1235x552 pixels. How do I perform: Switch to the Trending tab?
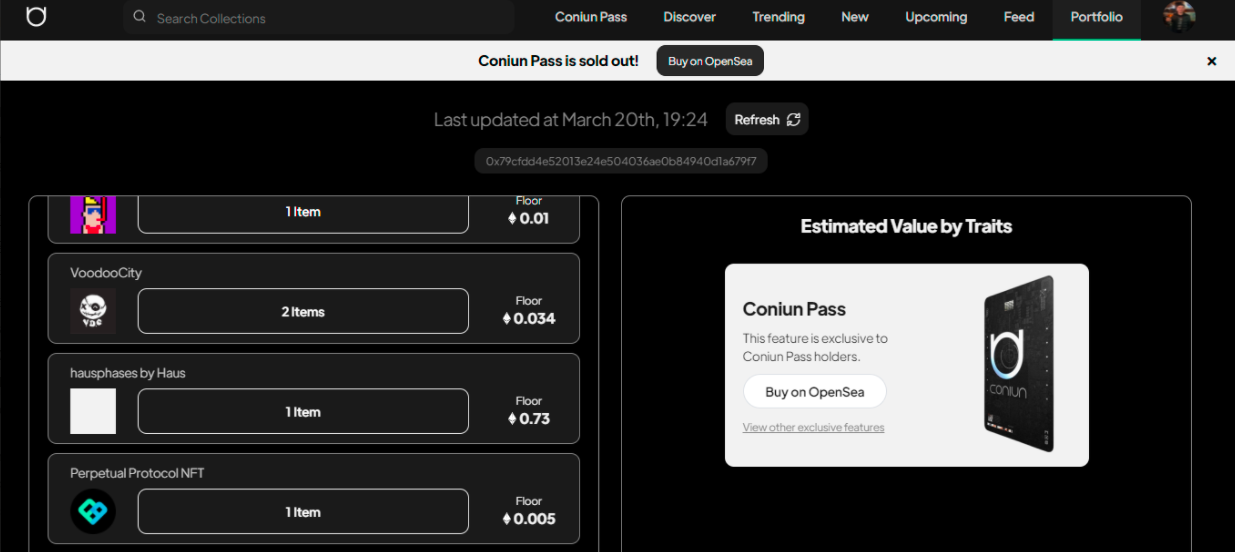pyautogui.click(x=778, y=17)
